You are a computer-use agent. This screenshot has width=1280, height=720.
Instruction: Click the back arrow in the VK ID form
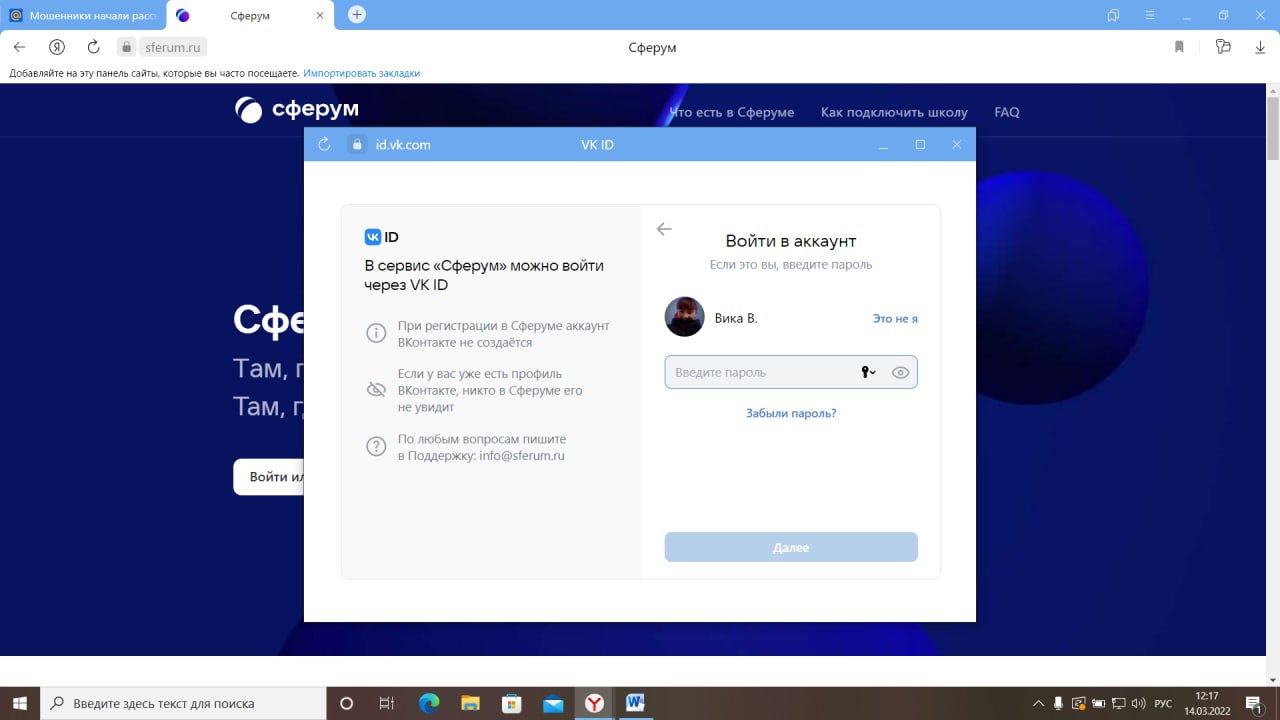pyautogui.click(x=664, y=229)
